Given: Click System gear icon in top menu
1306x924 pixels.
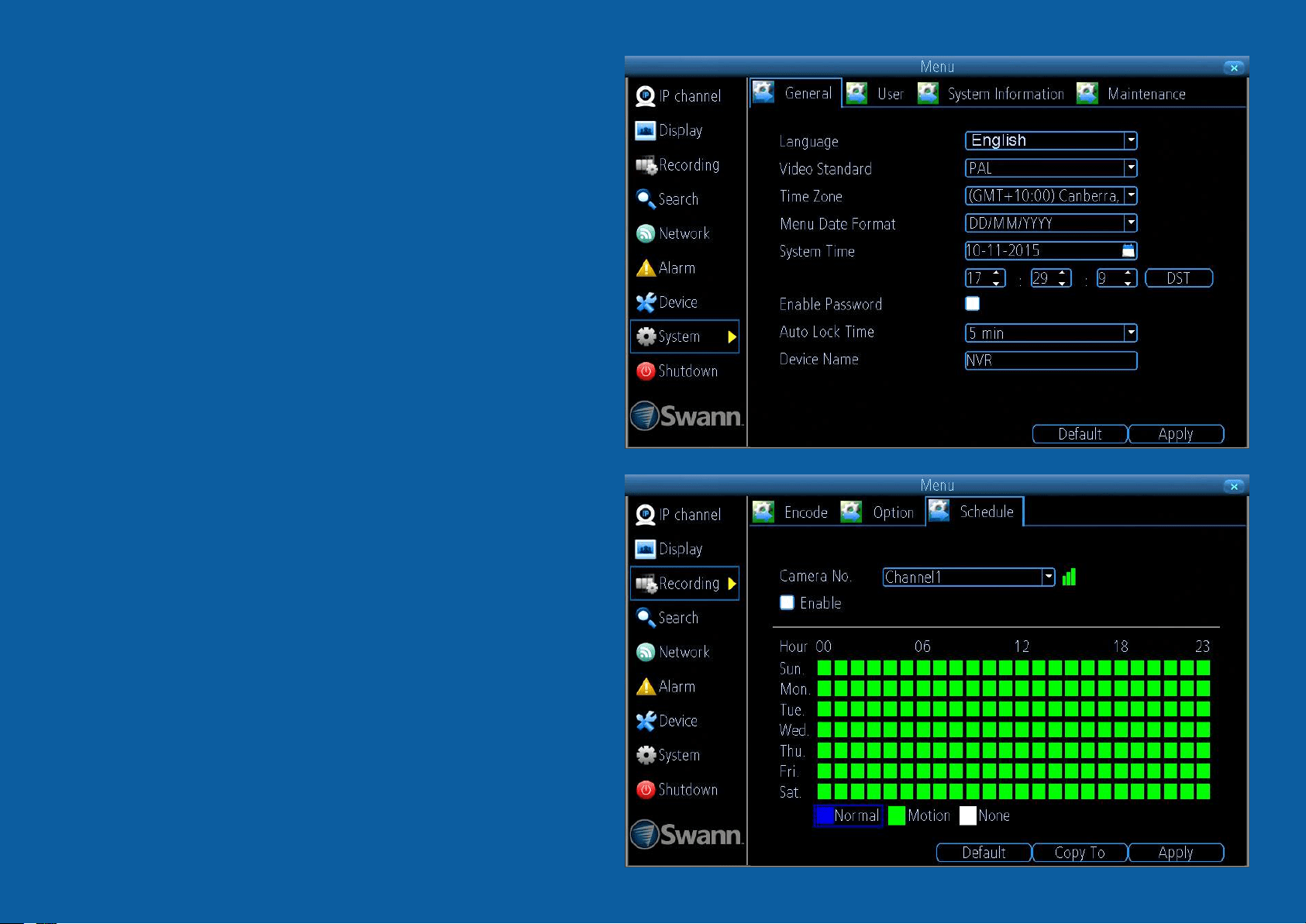Looking at the screenshot, I should pos(645,336).
